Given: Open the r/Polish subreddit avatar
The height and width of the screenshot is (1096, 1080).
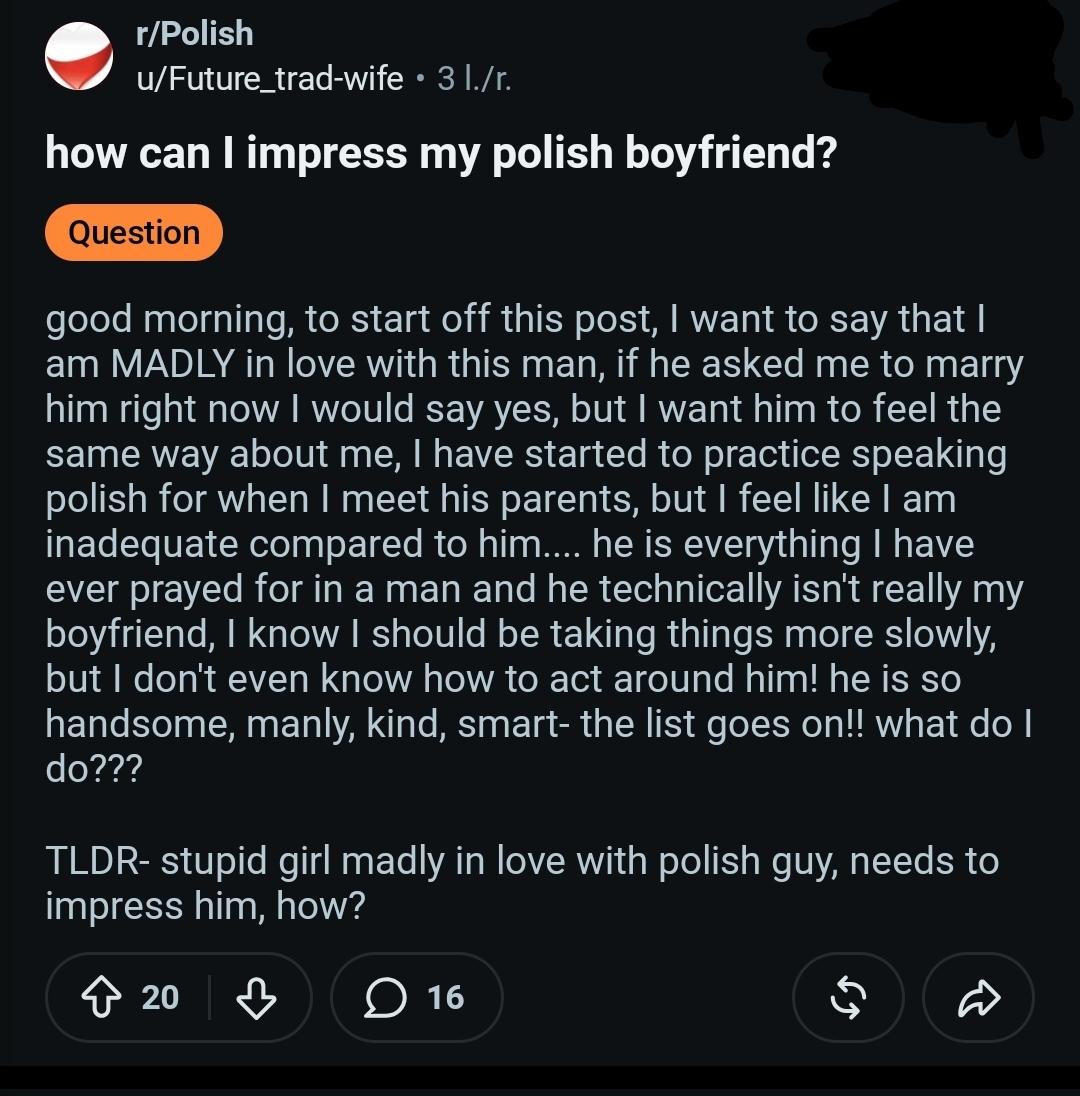Looking at the screenshot, I should point(78,56).
